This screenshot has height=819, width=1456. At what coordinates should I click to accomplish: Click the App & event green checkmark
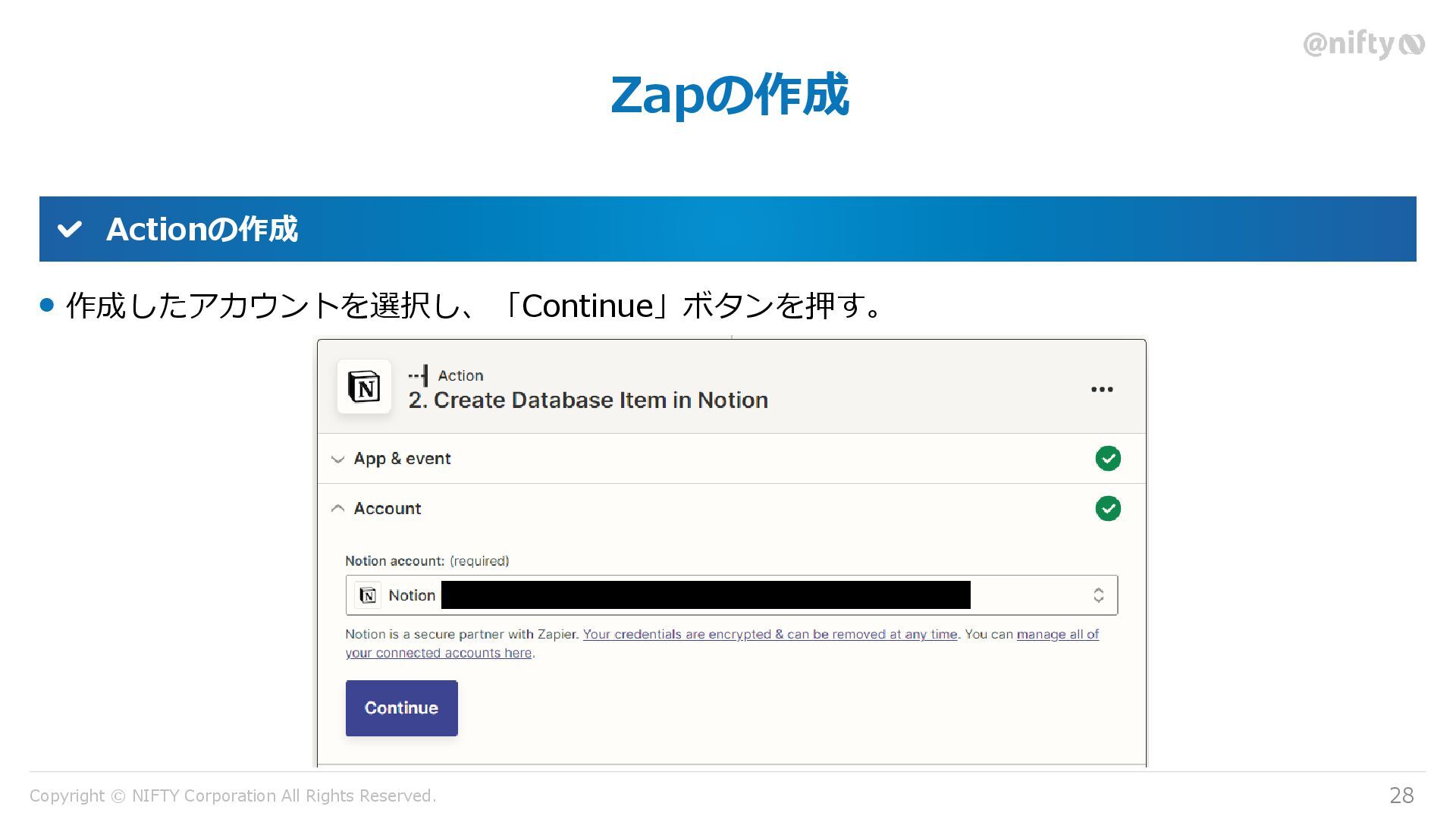pyautogui.click(x=1108, y=458)
